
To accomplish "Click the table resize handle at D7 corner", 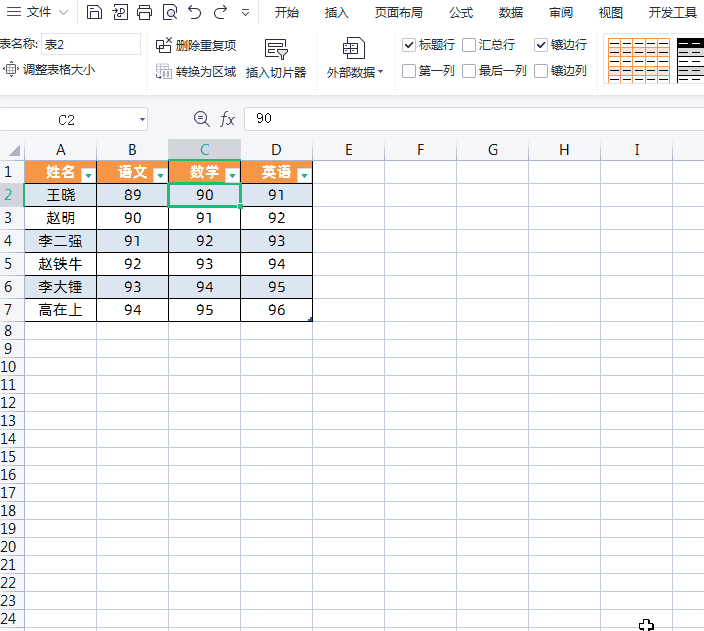I will pyautogui.click(x=310, y=319).
